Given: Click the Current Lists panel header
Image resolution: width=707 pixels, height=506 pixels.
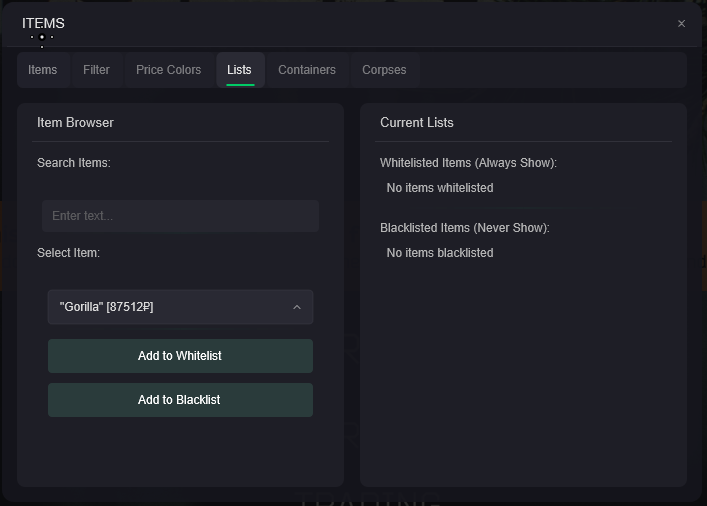Looking at the screenshot, I should pos(416,123).
